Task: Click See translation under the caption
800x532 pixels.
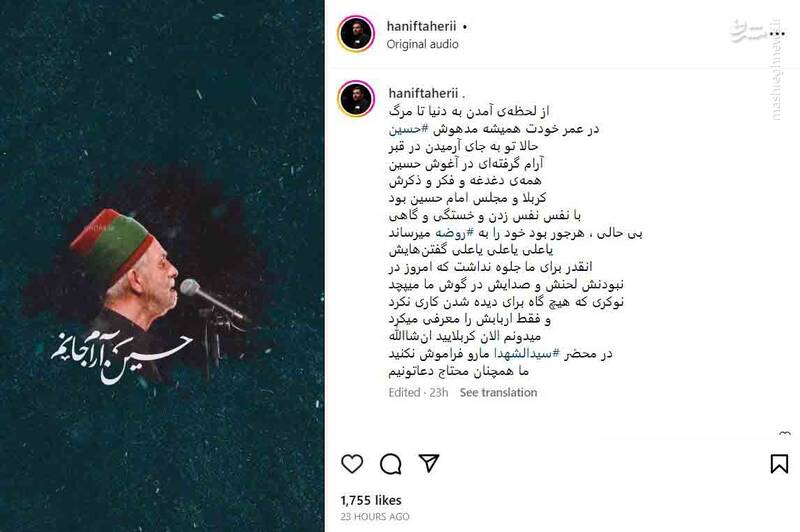Action: click(498, 392)
